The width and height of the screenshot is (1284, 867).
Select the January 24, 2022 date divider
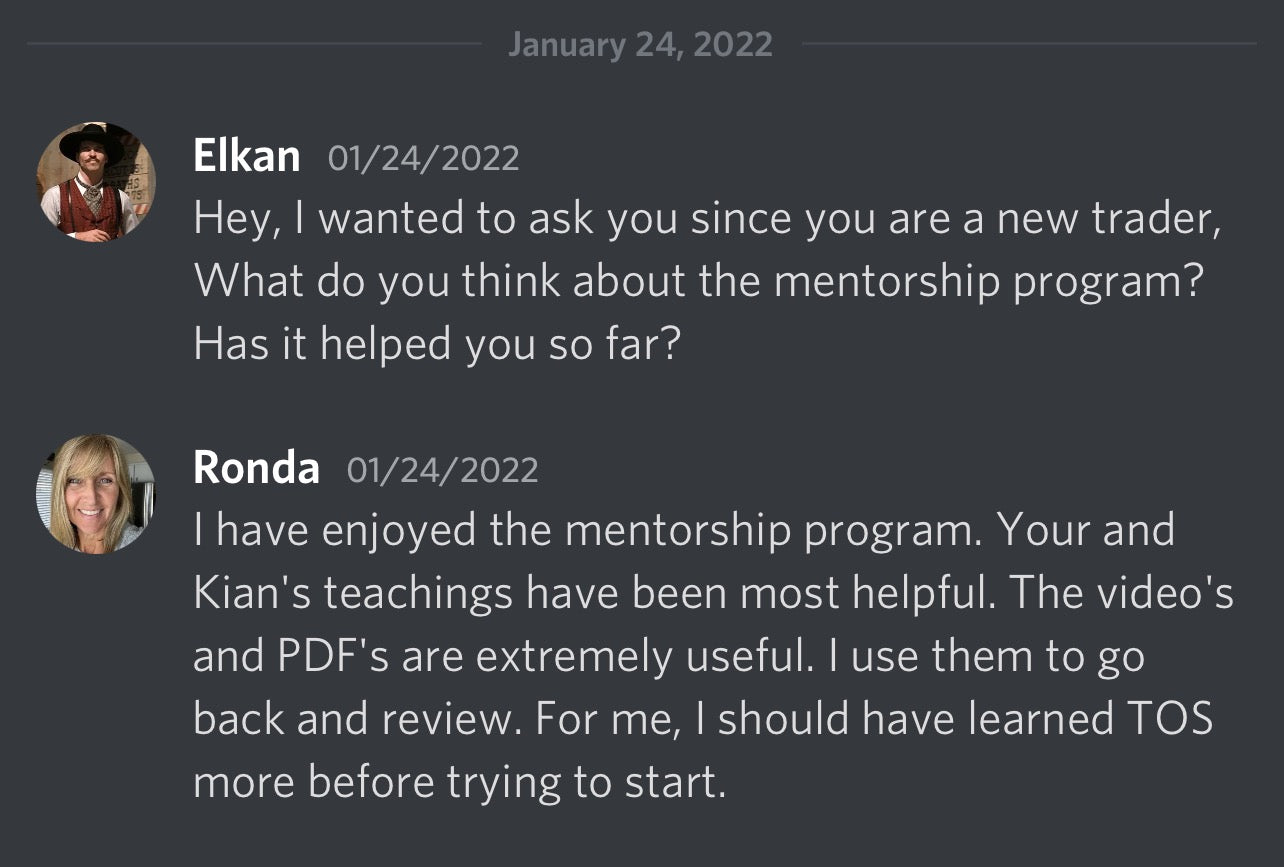(x=640, y=44)
